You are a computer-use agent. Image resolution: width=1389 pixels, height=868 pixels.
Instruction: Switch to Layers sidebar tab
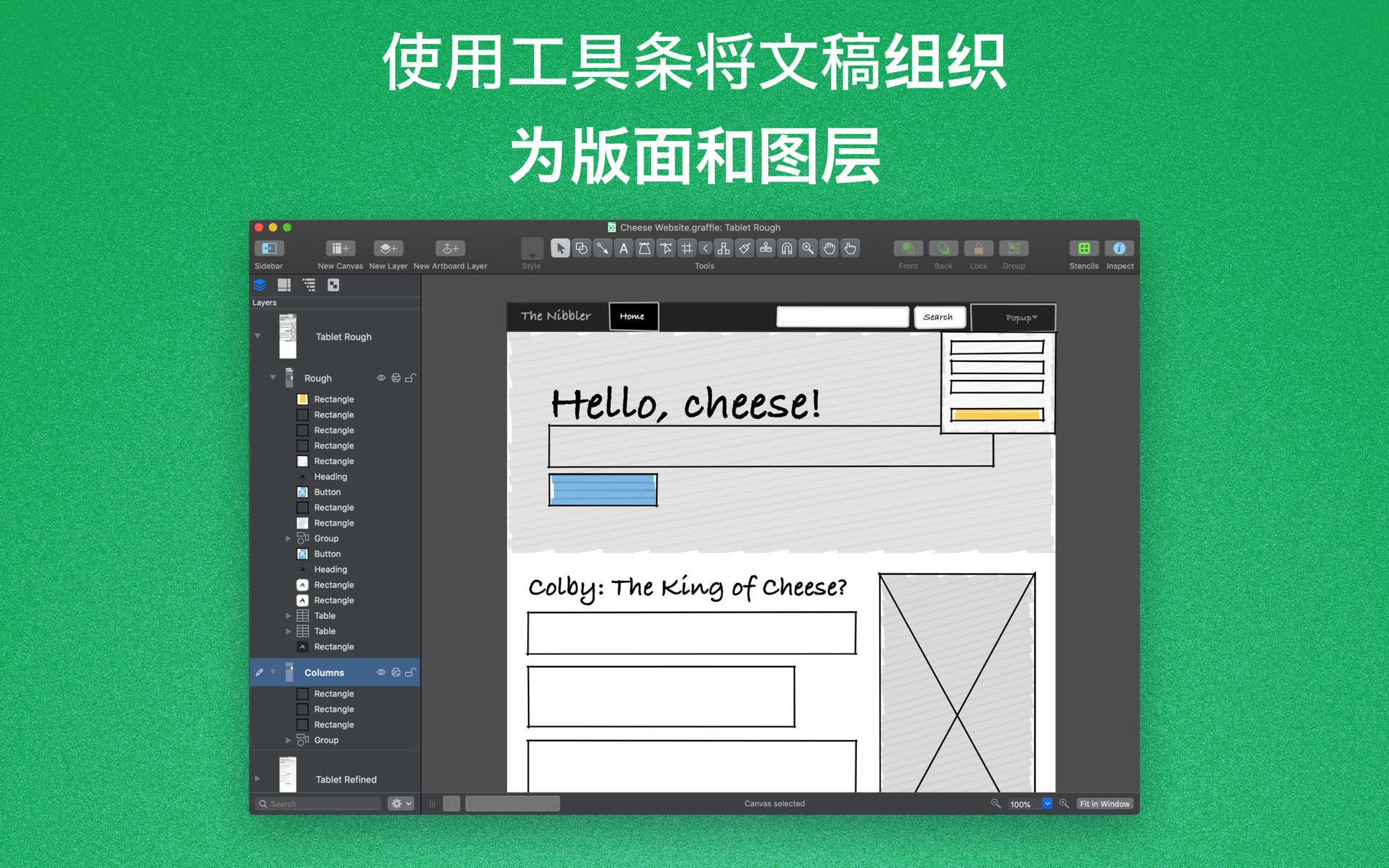pos(260,285)
